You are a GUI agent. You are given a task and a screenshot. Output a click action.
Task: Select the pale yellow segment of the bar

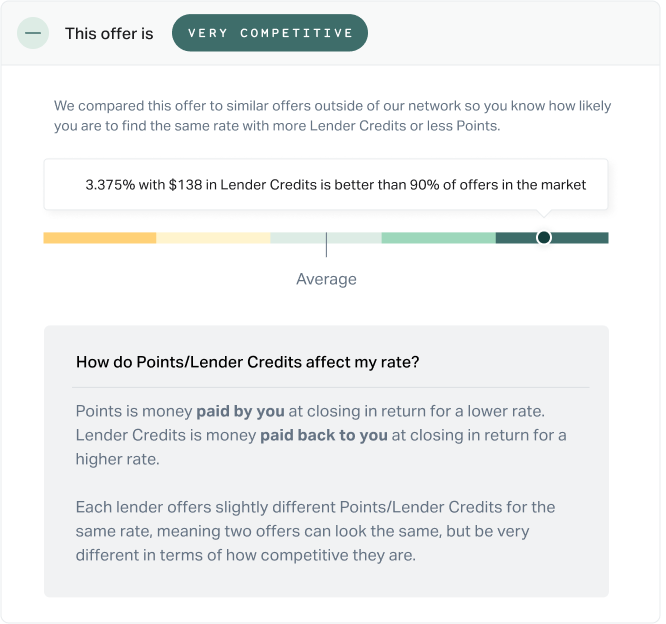[x=213, y=238]
